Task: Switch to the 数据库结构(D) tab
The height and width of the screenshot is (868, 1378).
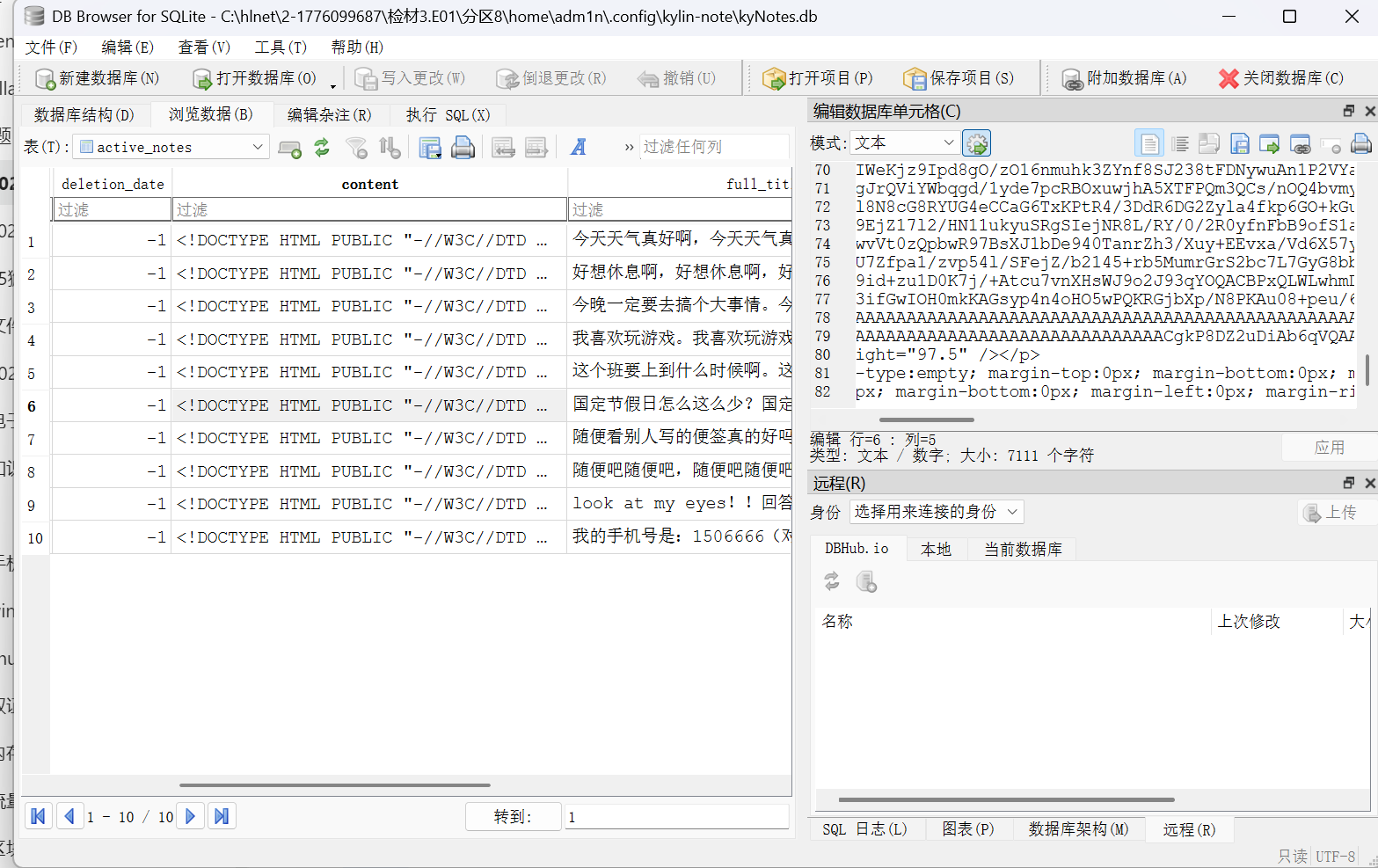Action: point(84,115)
